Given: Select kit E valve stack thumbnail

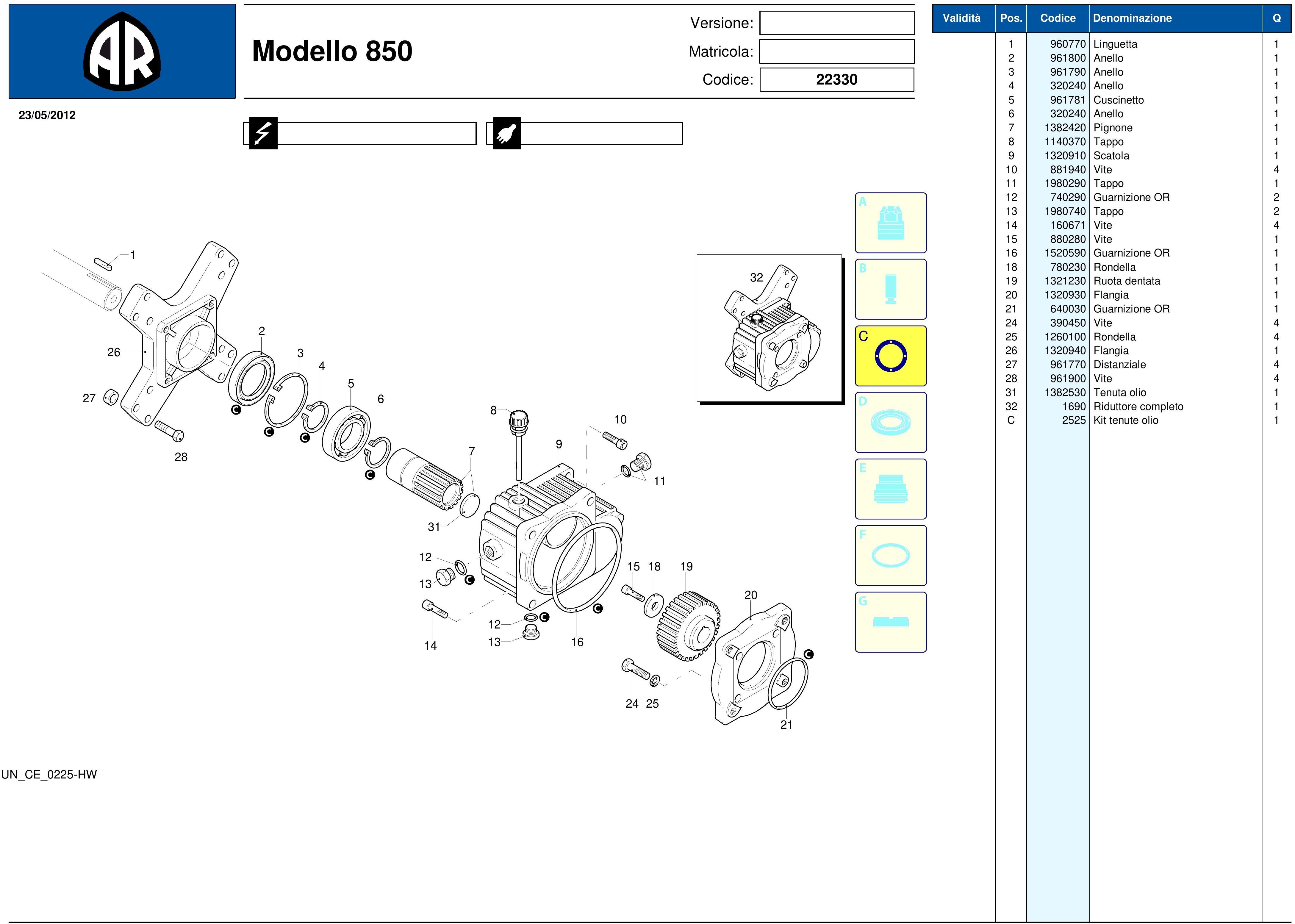Looking at the screenshot, I should click(x=890, y=489).
